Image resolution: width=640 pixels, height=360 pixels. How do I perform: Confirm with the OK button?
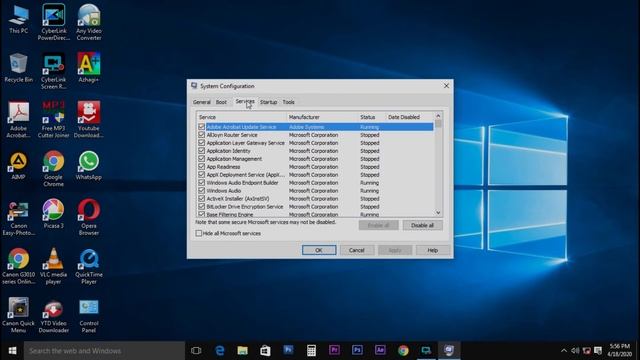319,250
